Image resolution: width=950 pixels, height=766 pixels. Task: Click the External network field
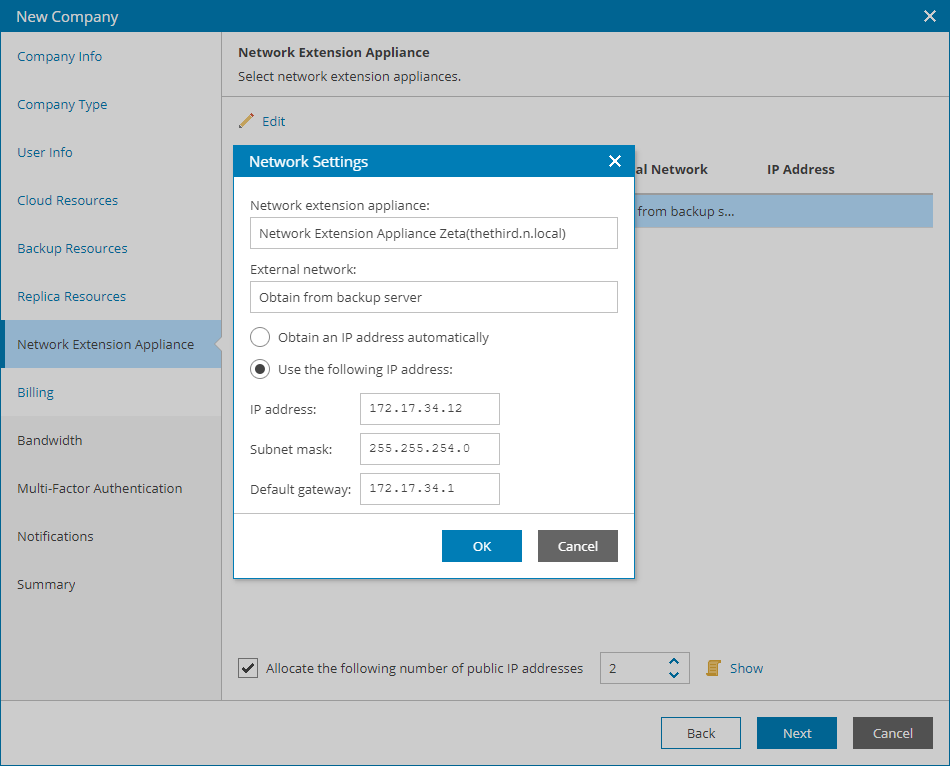[434, 297]
